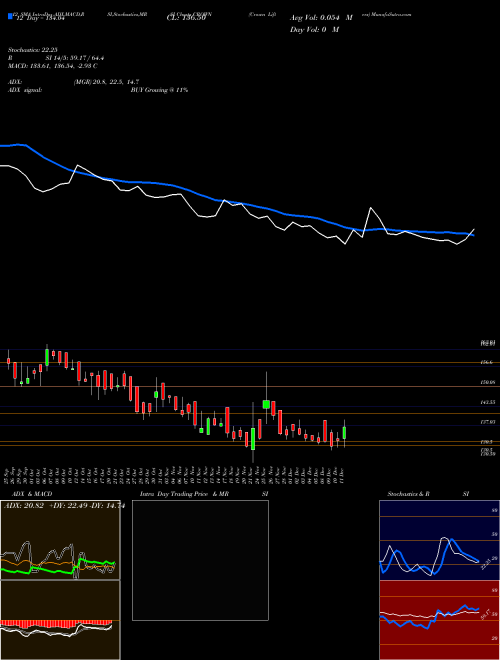
Task: Click the 'Stochastics & R' panel title
Action: (409, 494)
